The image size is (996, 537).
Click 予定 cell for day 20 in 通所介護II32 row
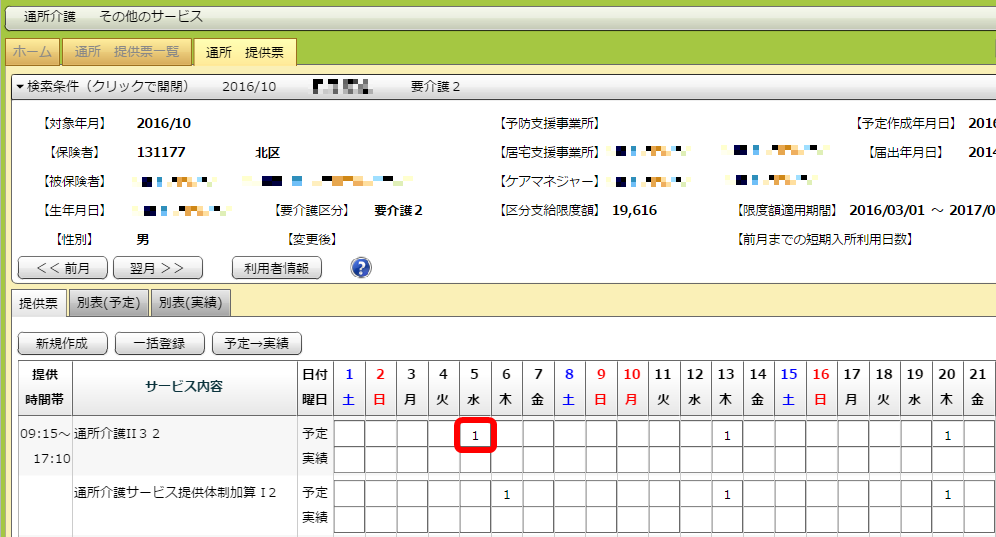947,435
